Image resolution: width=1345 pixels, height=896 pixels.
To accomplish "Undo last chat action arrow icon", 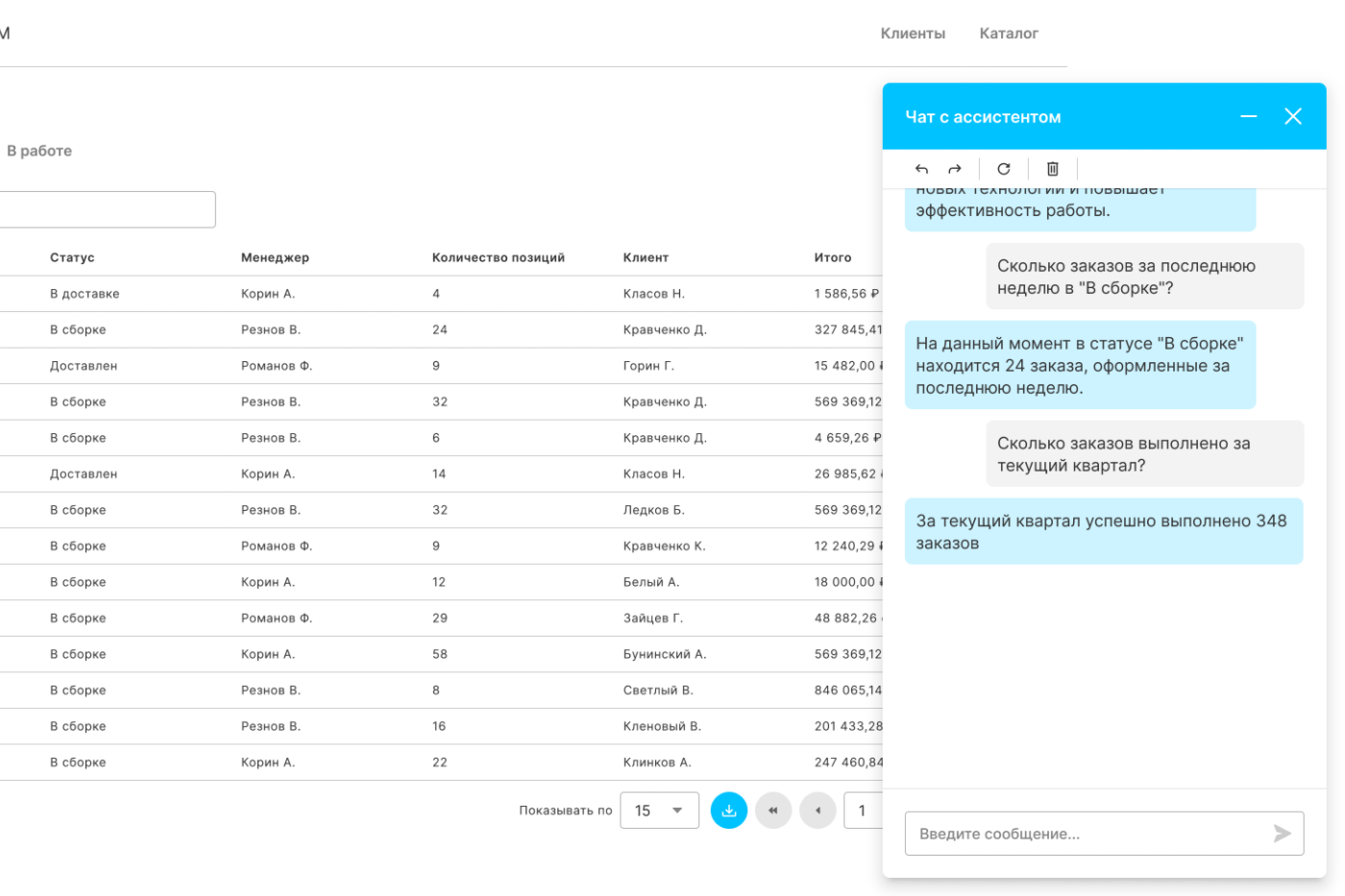I will 921,169.
